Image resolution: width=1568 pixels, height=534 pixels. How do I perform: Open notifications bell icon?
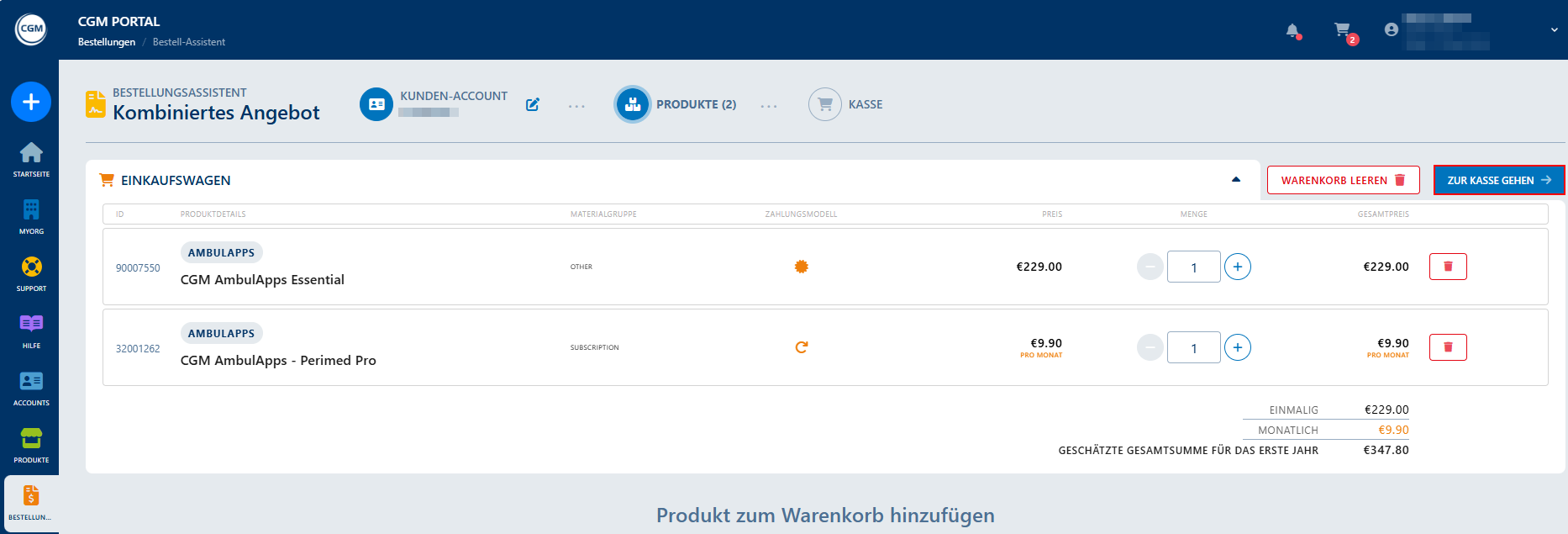point(1293,31)
